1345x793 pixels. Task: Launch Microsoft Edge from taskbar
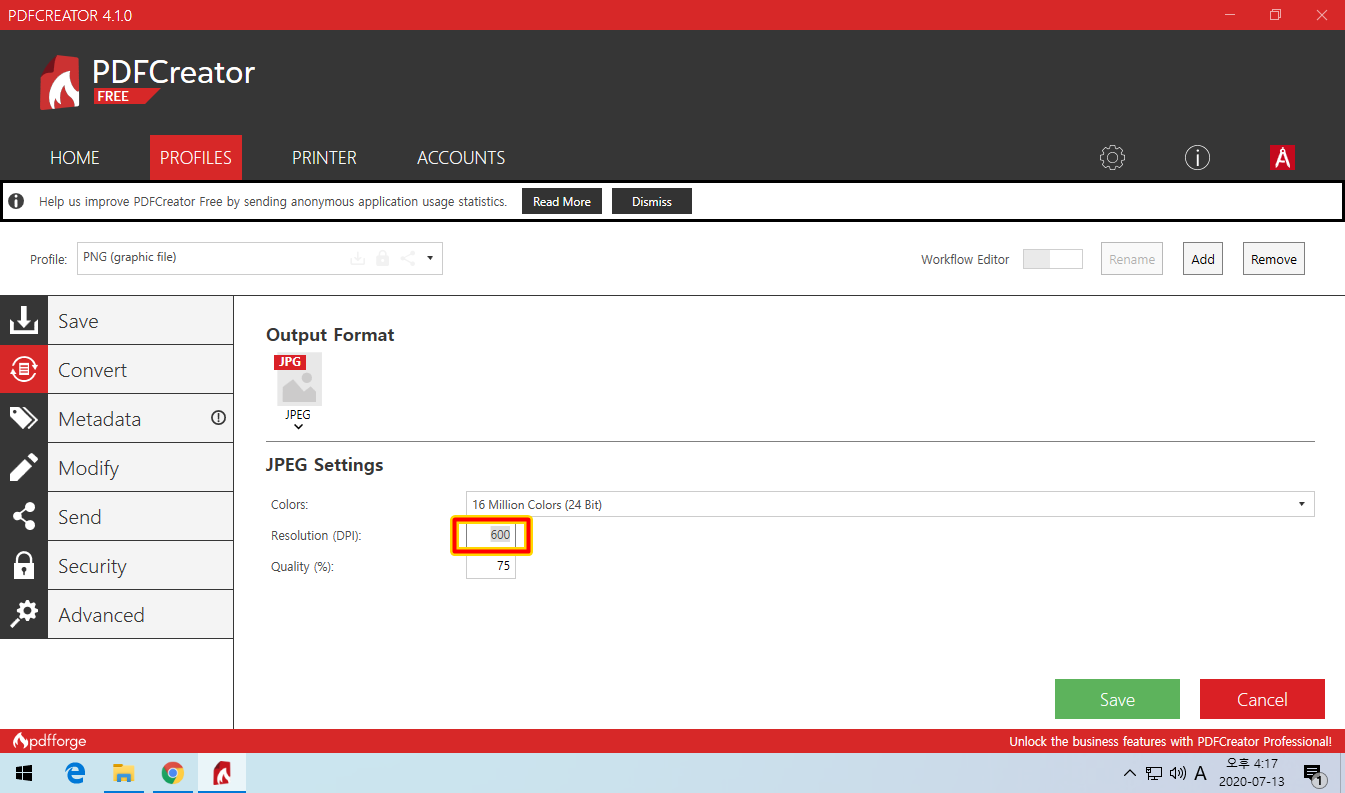(75, 773)
